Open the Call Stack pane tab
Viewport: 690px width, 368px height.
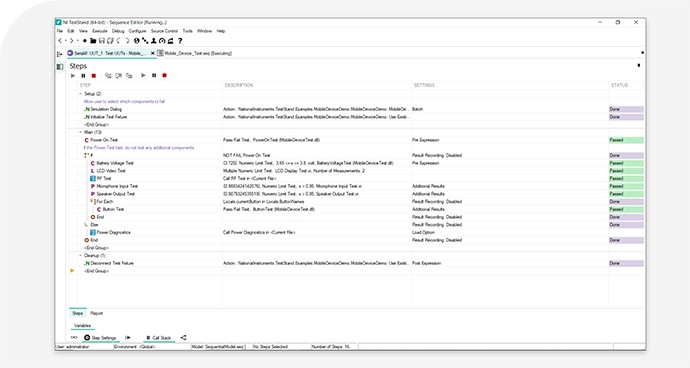tap(159, 338)
